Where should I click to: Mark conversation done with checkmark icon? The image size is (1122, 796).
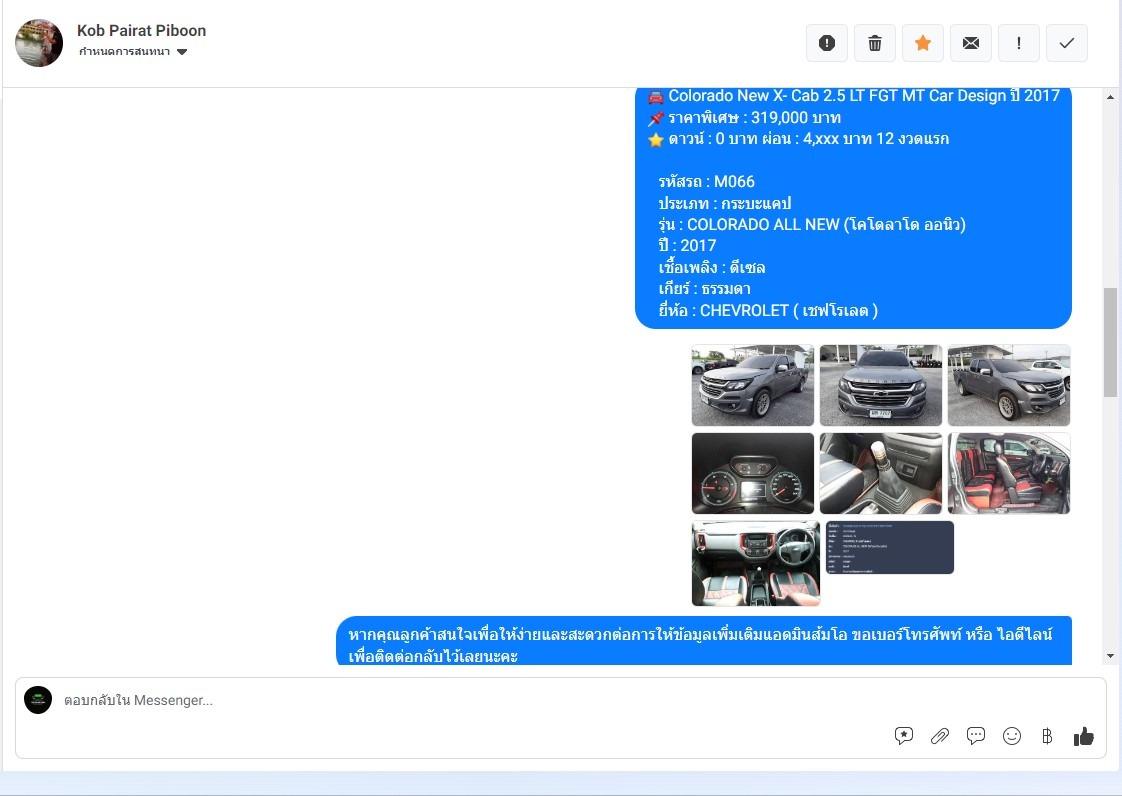coord(1066,43)
